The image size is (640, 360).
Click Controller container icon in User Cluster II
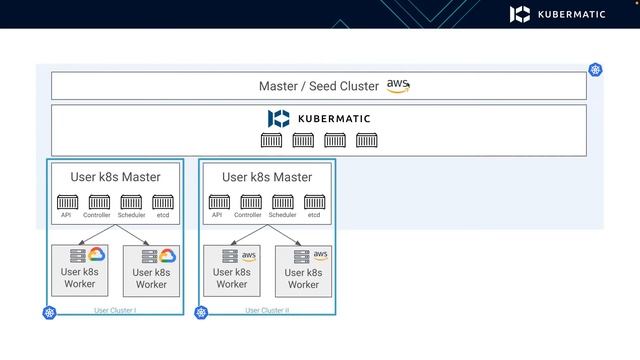tap(251, 202)
